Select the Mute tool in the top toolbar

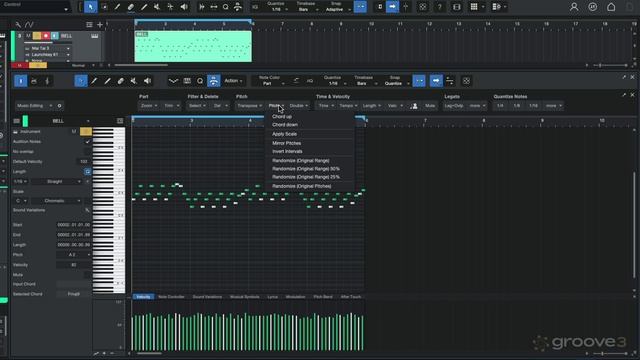[157, 7]
